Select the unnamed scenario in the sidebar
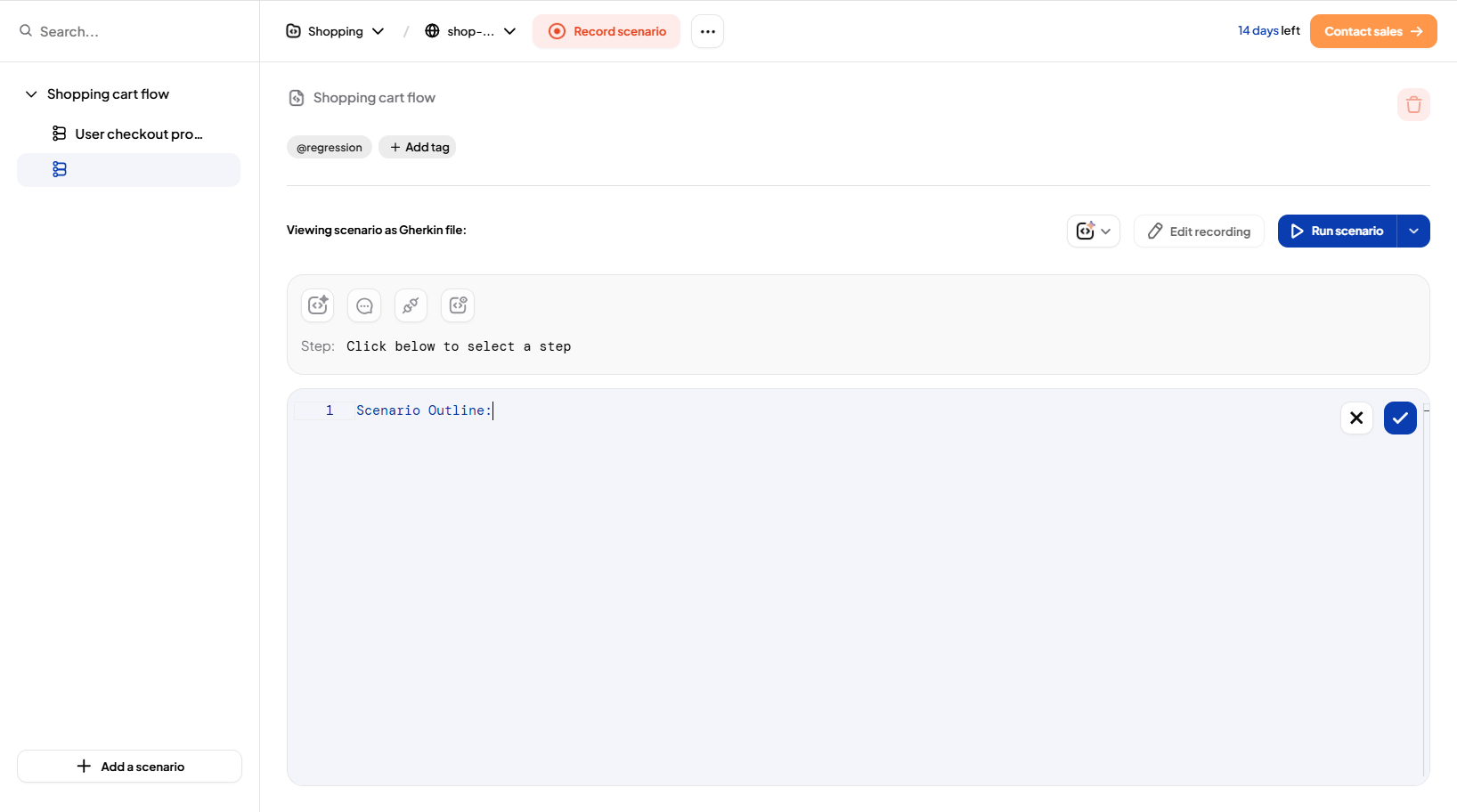The width and height of the screenshot is (1457, 812). [x=128, y=170]
